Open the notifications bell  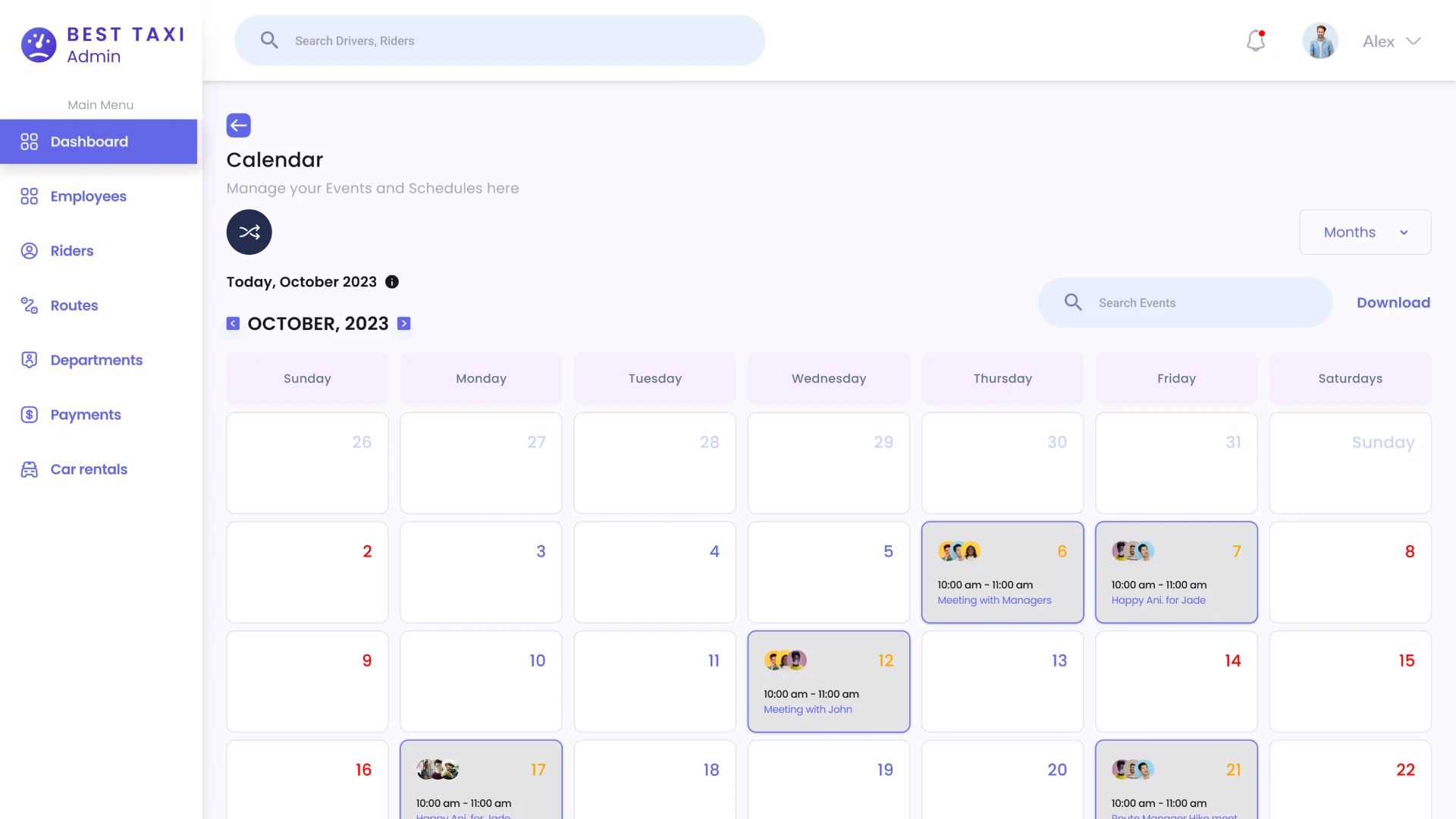tap(1256, 41)
